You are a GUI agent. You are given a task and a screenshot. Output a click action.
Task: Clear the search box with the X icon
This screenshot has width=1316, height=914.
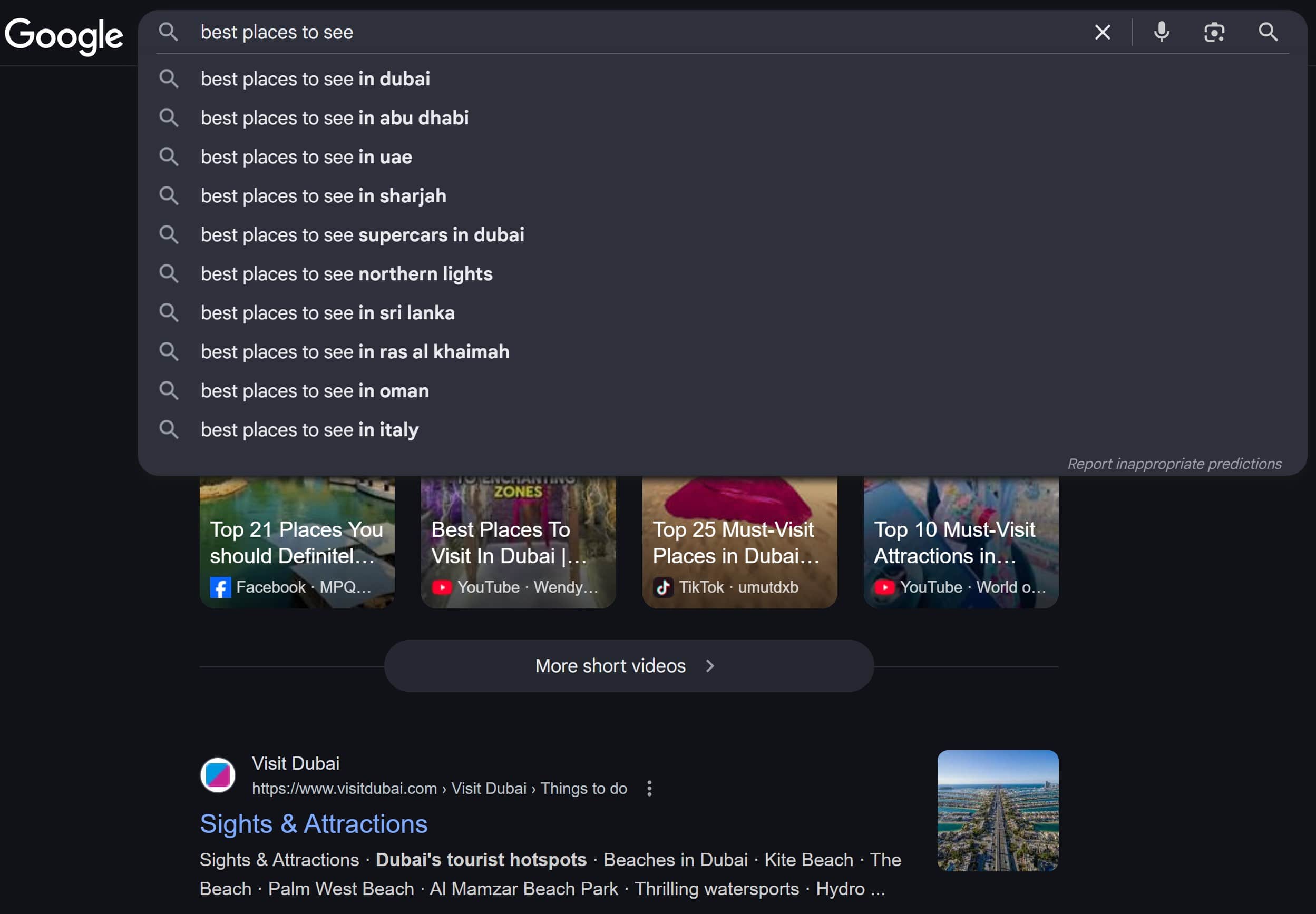pos(1103,32)
